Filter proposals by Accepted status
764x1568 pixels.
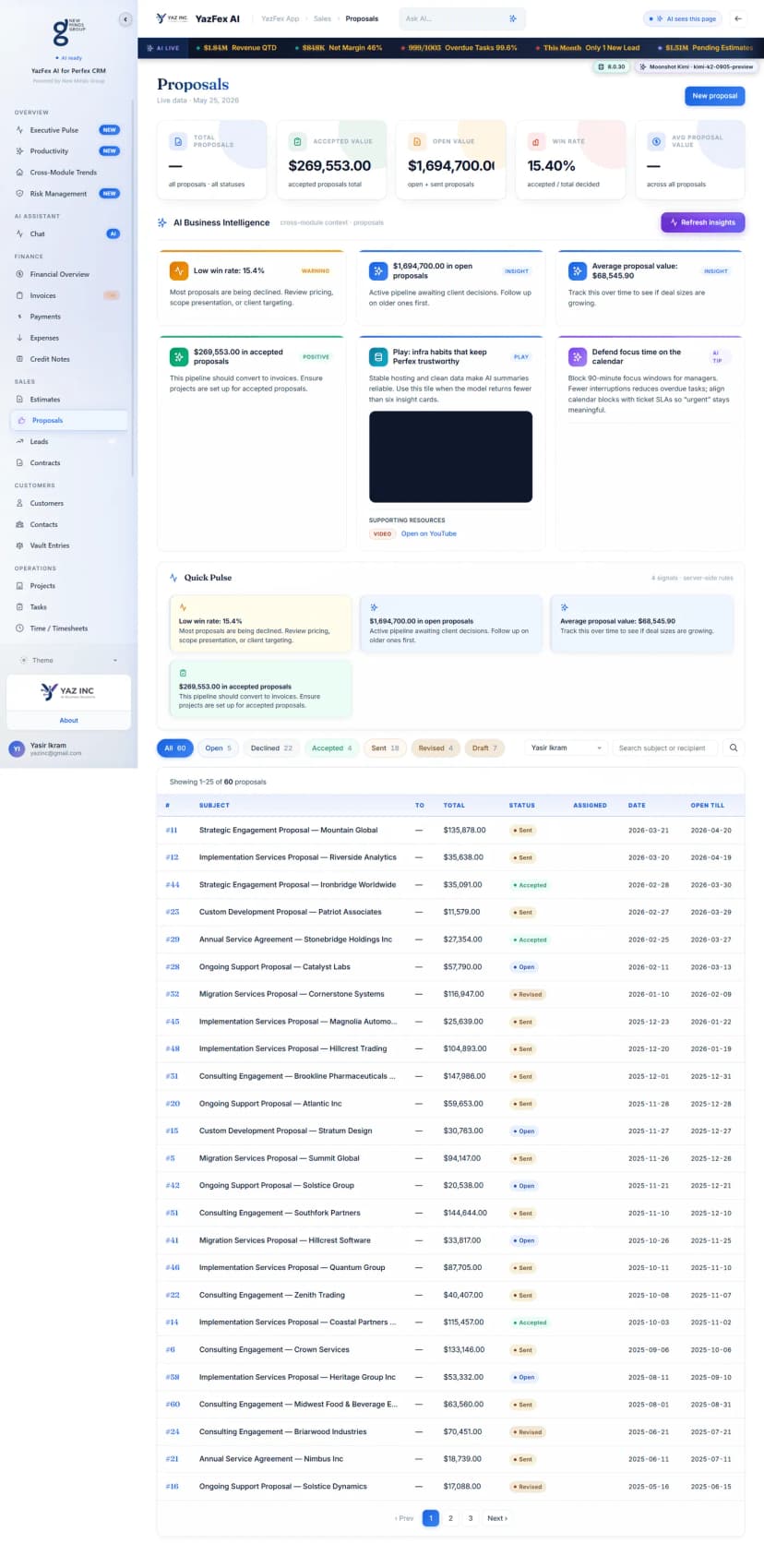tap(331, 748)
